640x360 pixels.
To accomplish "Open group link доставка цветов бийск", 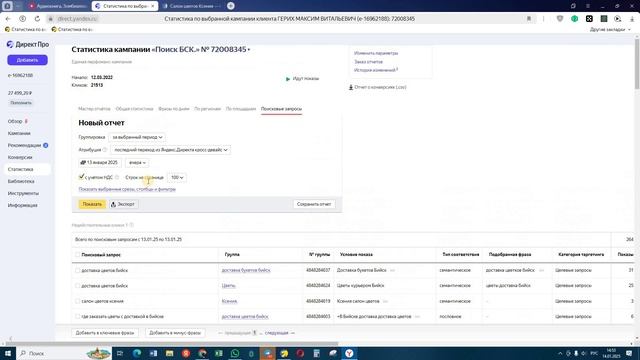I will pos(245,317).
